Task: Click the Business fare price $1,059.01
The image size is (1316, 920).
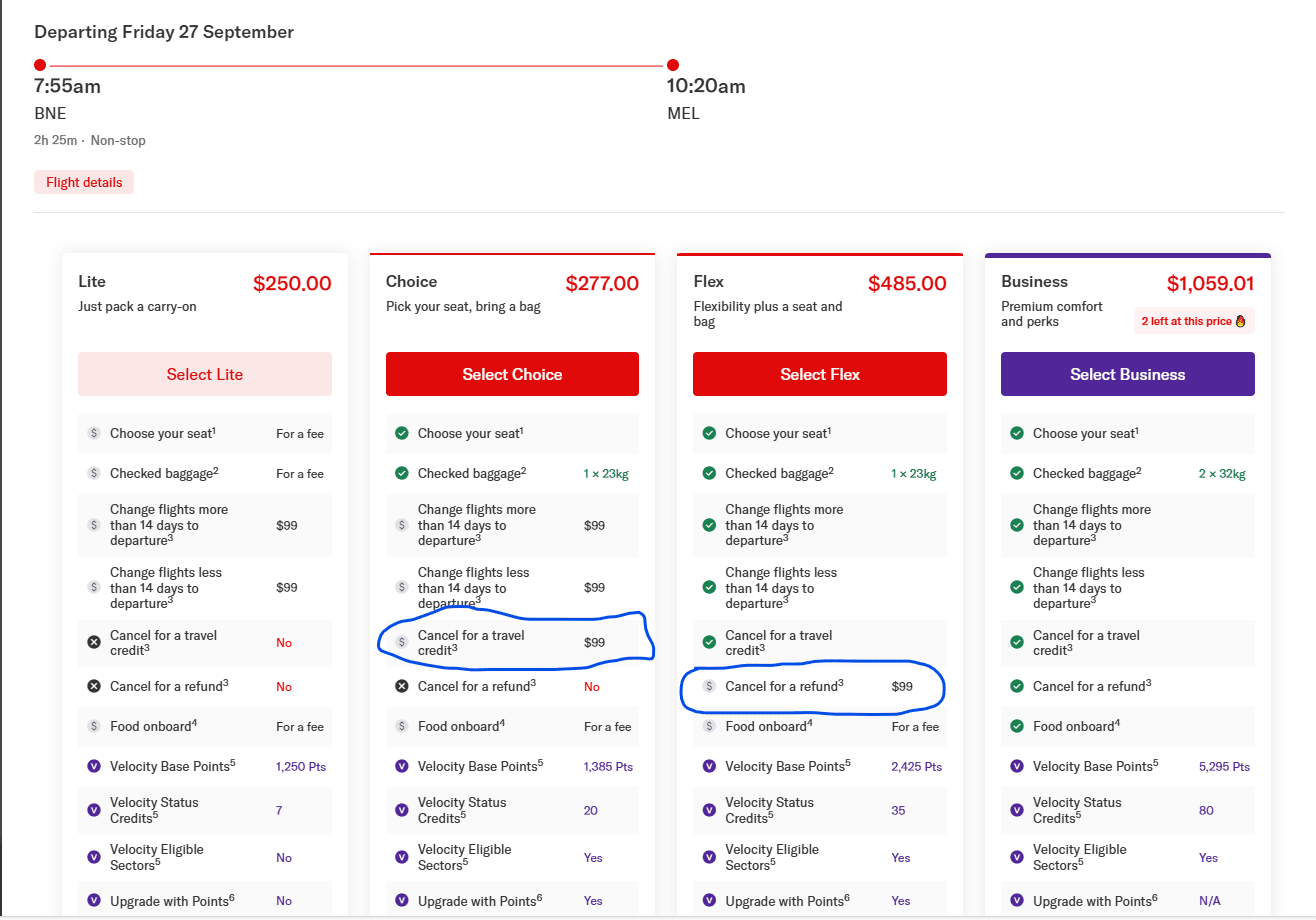Action: [1211, 283]
